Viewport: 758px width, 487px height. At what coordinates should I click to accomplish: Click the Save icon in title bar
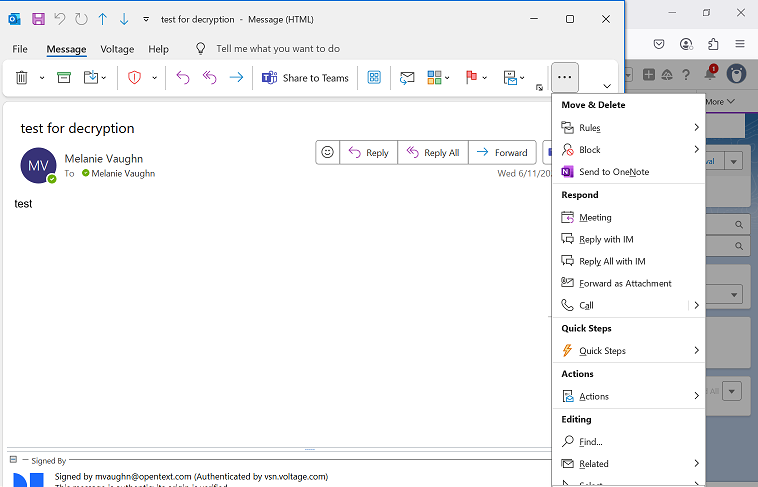pyautogui.click(x=38, y=19)
